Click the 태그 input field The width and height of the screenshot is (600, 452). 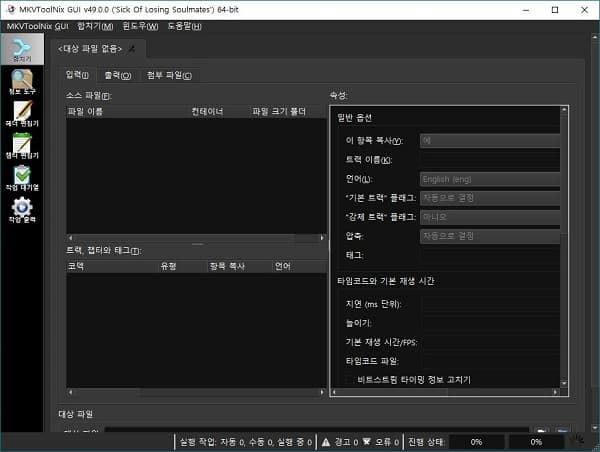[490, 255]
